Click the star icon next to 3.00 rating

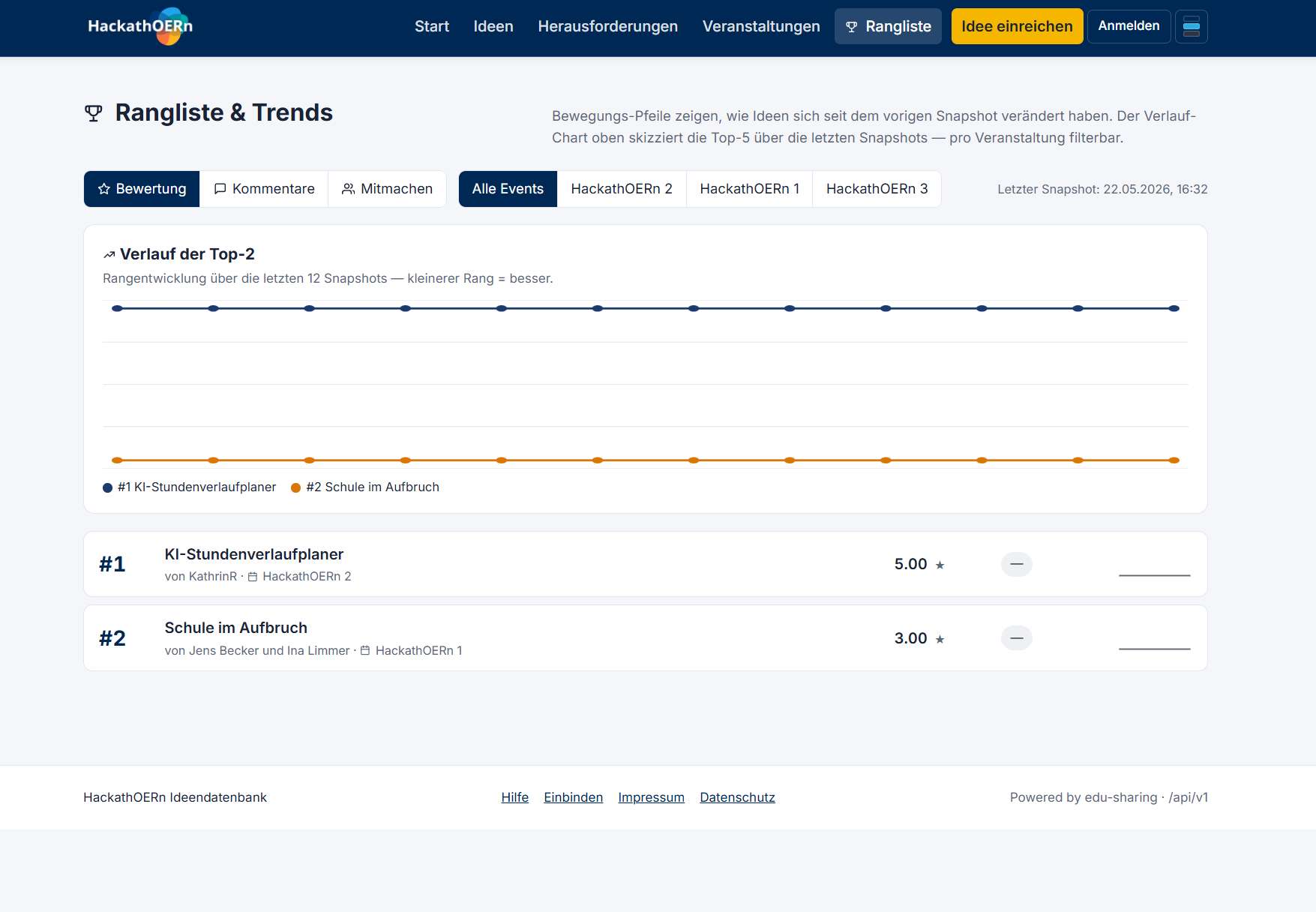pos(940,639)
